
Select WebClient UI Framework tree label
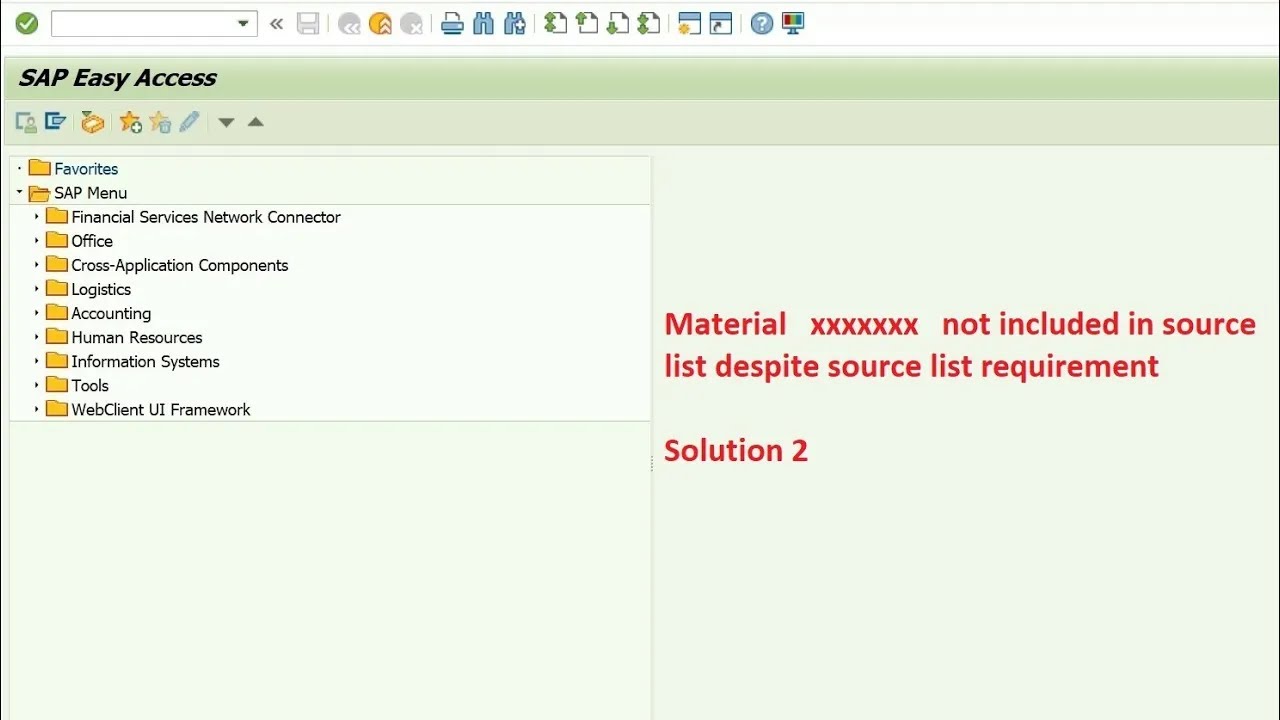click(x=161, y=409)
